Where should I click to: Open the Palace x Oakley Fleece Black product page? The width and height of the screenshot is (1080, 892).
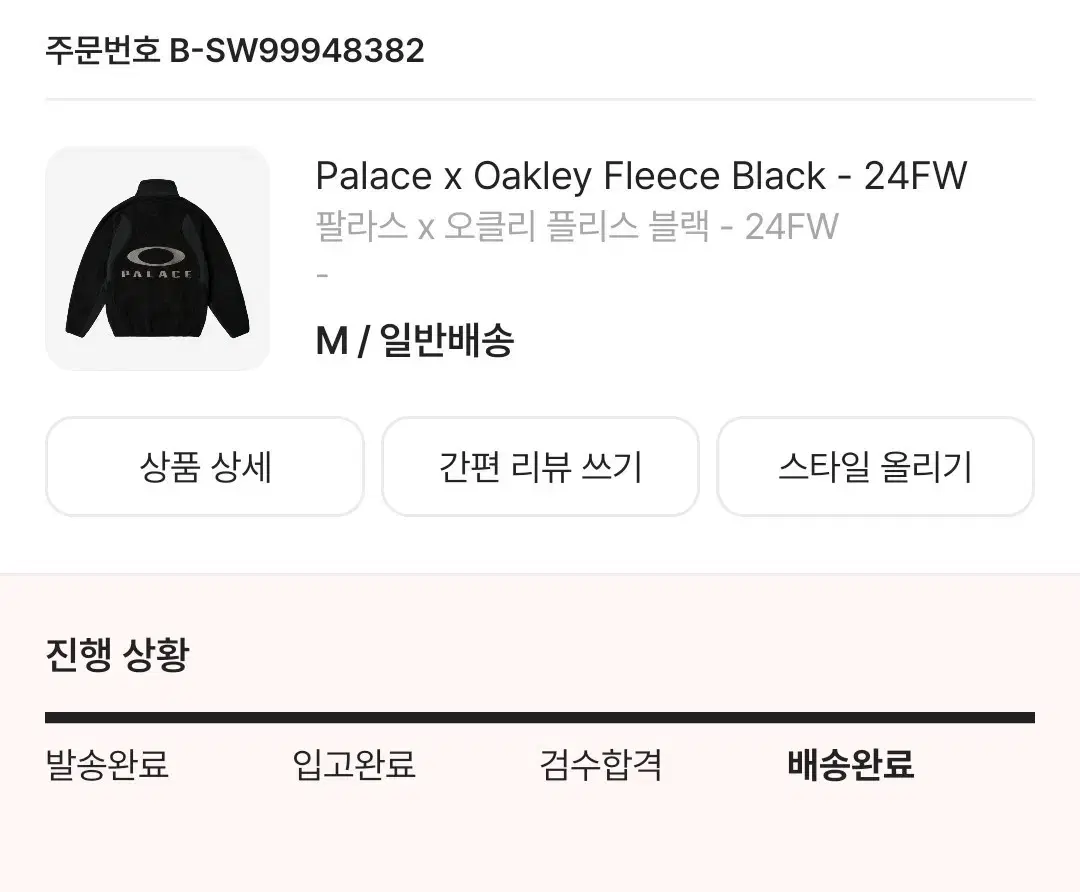(638, 176)
